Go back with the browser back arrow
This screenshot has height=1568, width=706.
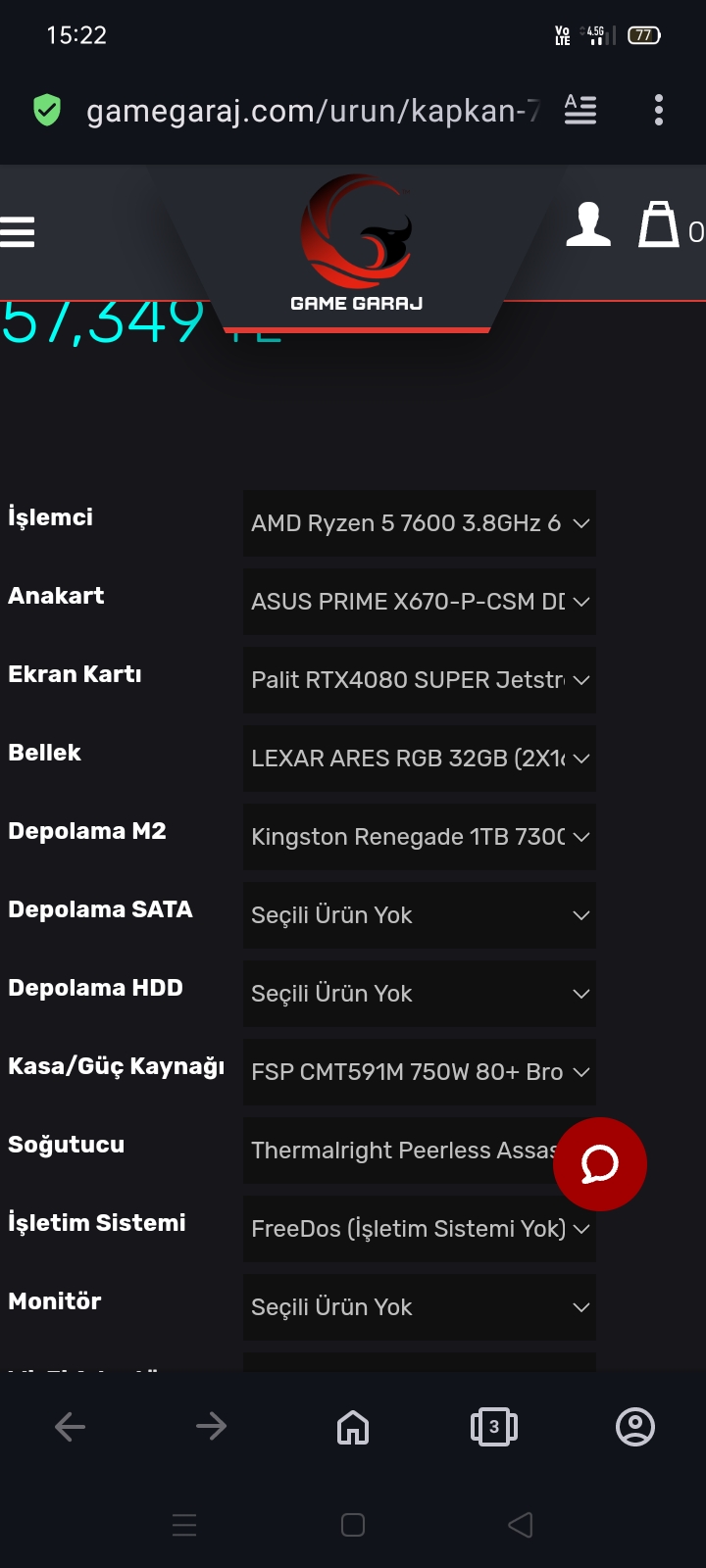point(71,1427)
